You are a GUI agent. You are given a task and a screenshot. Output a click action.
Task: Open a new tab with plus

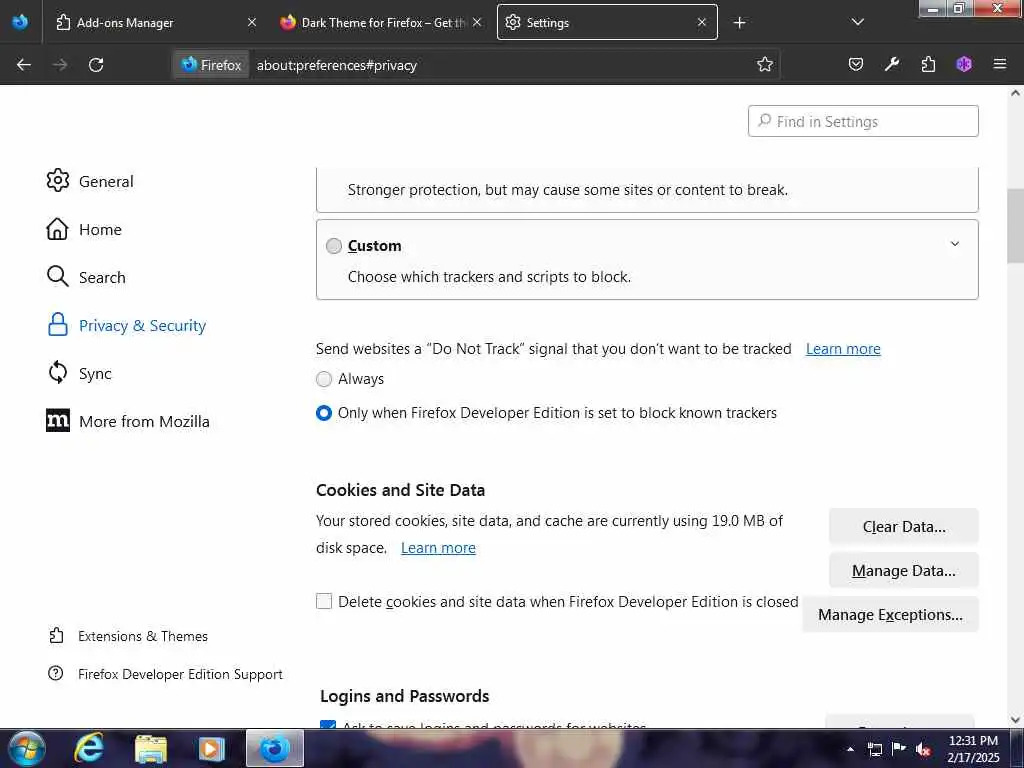pos(739,23)
